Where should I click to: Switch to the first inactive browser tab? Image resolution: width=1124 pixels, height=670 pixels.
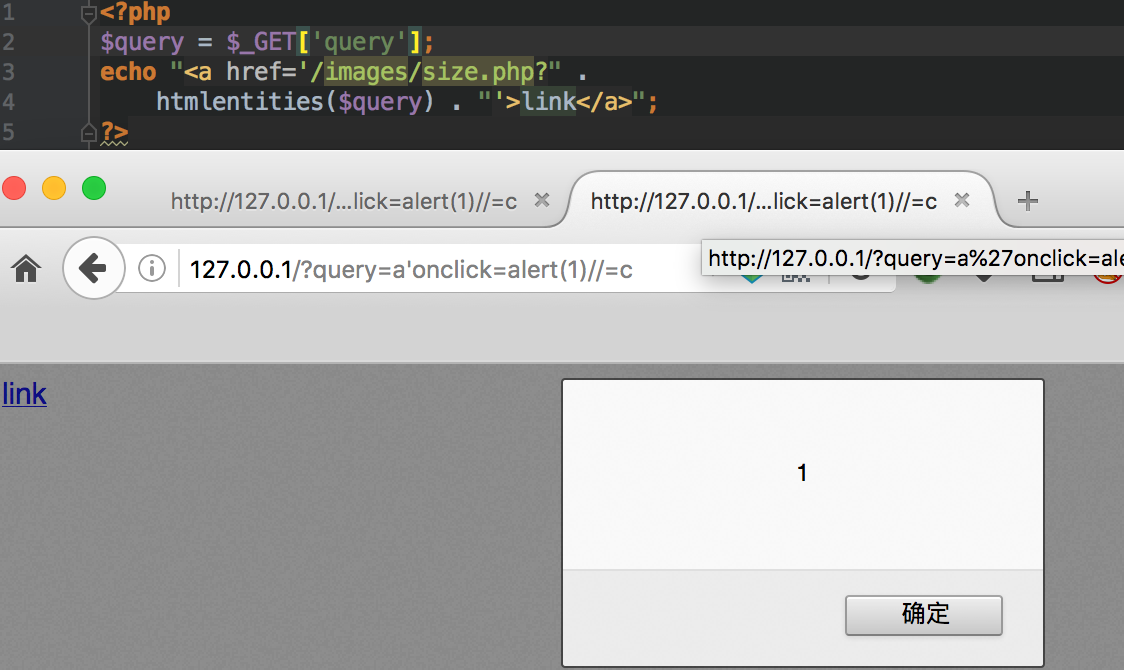click(344, 201)
